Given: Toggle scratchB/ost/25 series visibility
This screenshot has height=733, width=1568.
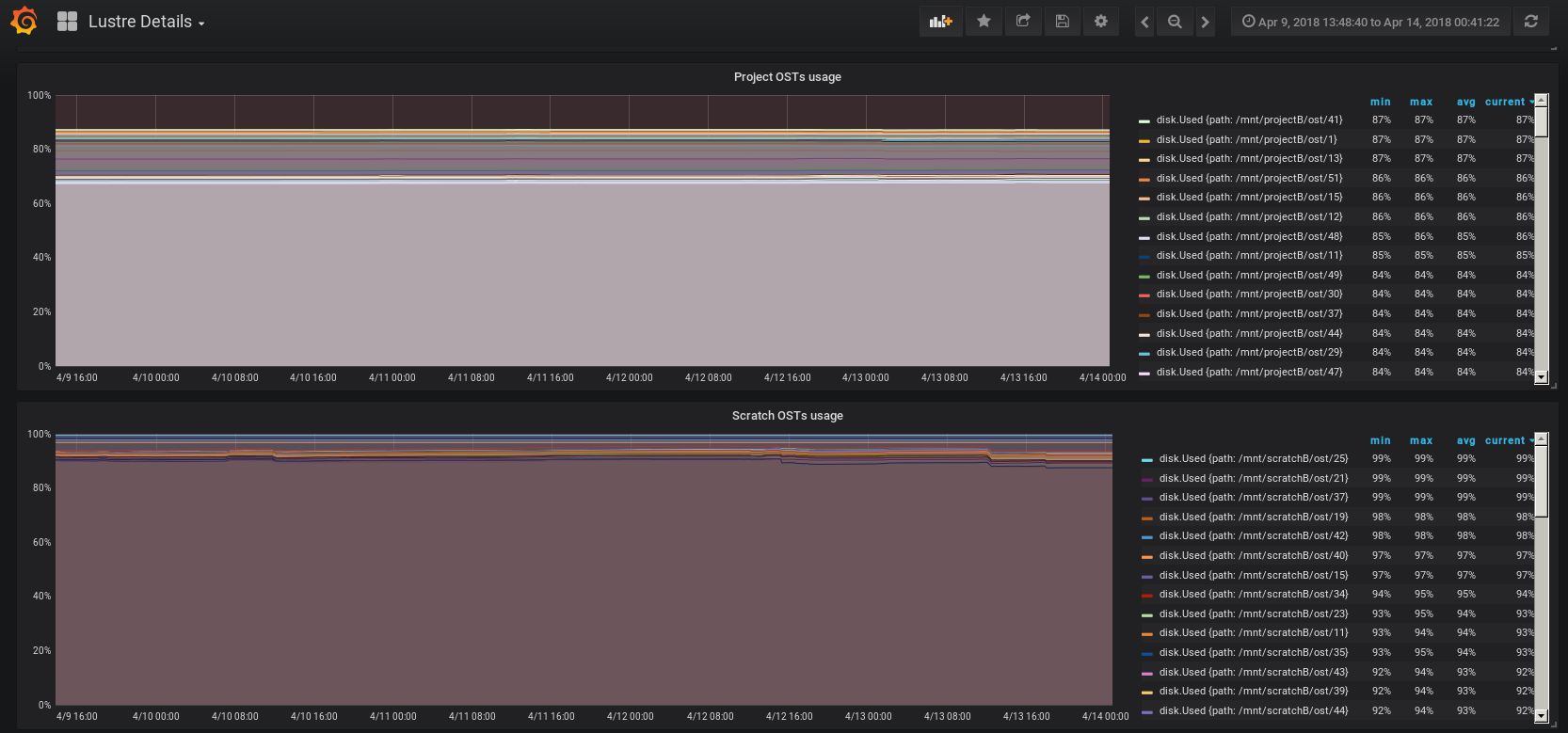Looking at the screenshot, I should (x=1253, y=459).
